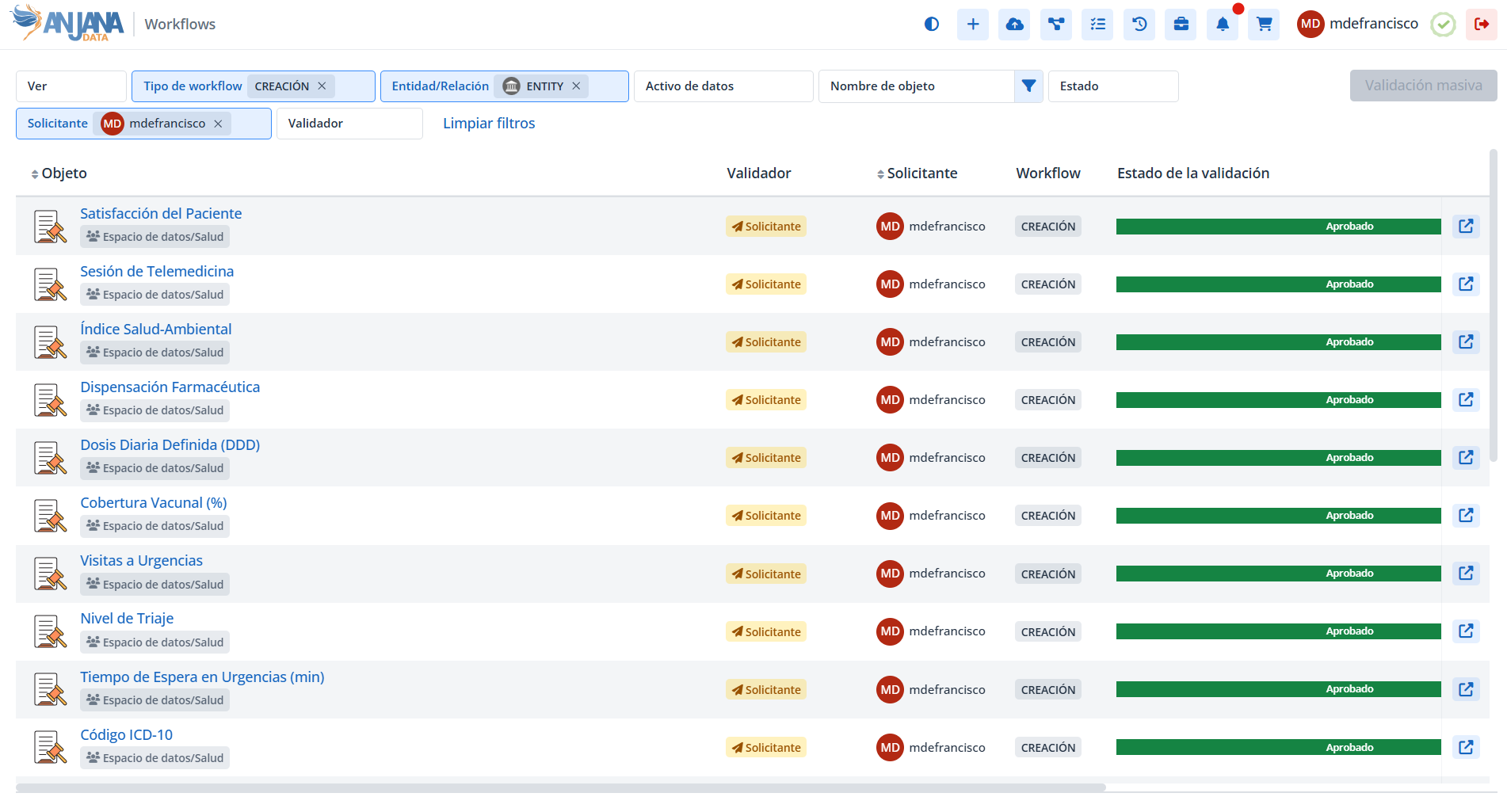
Task: Click the briefcase icon in top bar
Action: click(x=1181, y=25)
